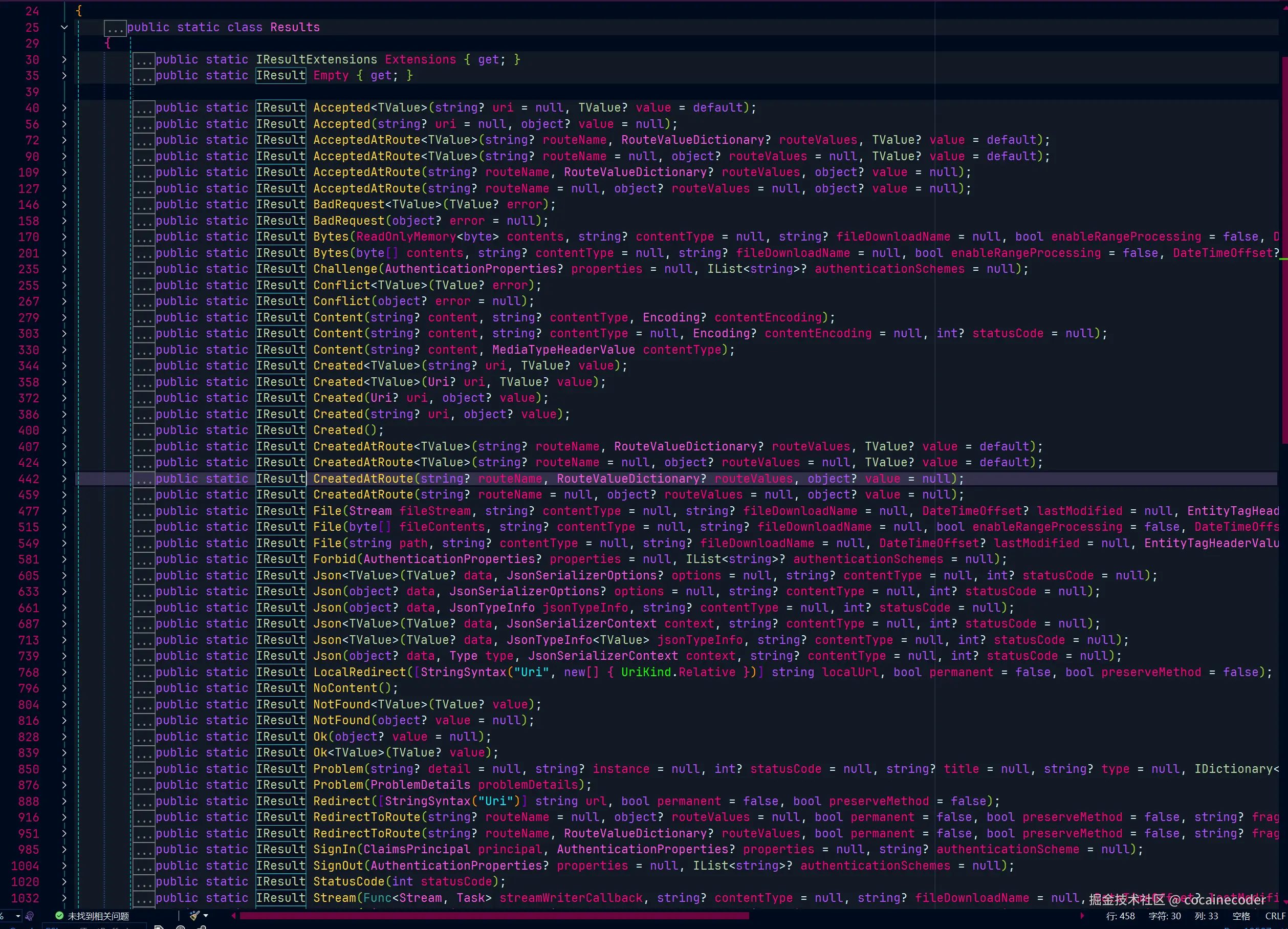Click the left scroll arrow of horizontal scrollbar
This screenshot has width=1288, height=929.
[234, 915]
